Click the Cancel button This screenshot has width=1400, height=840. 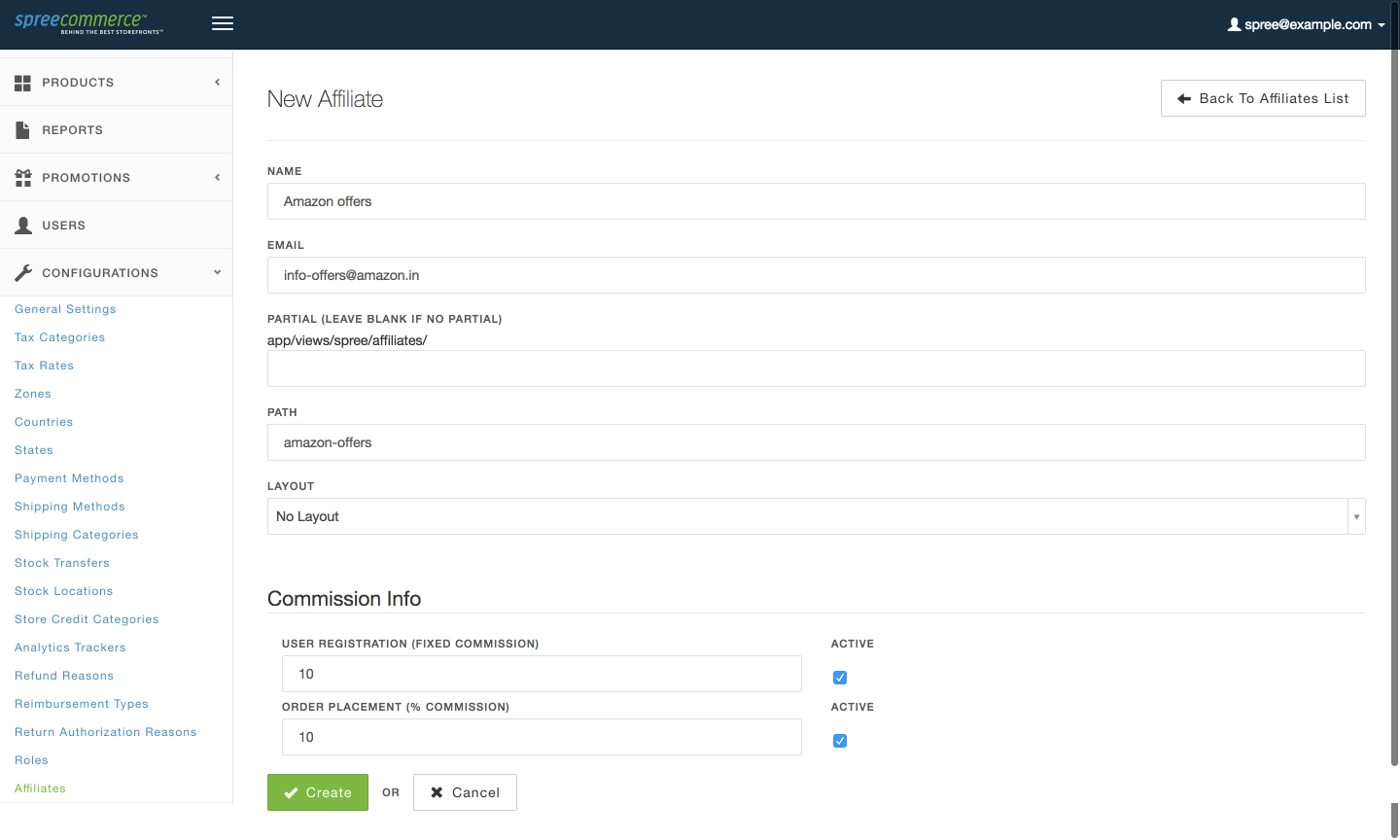[x=465, y=792]
